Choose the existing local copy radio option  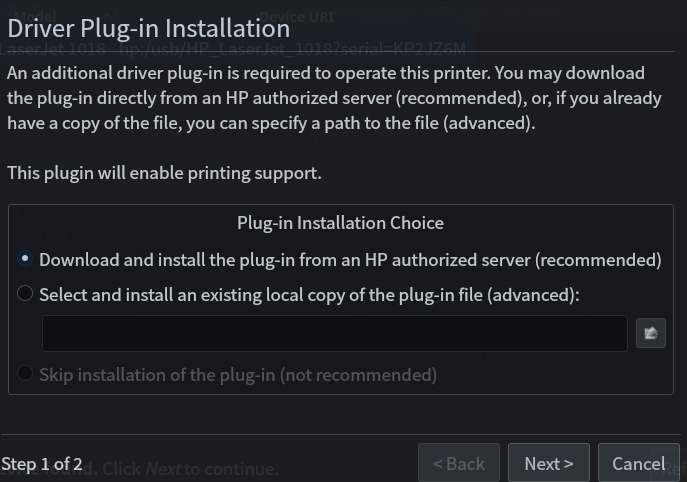coord(25,294)
